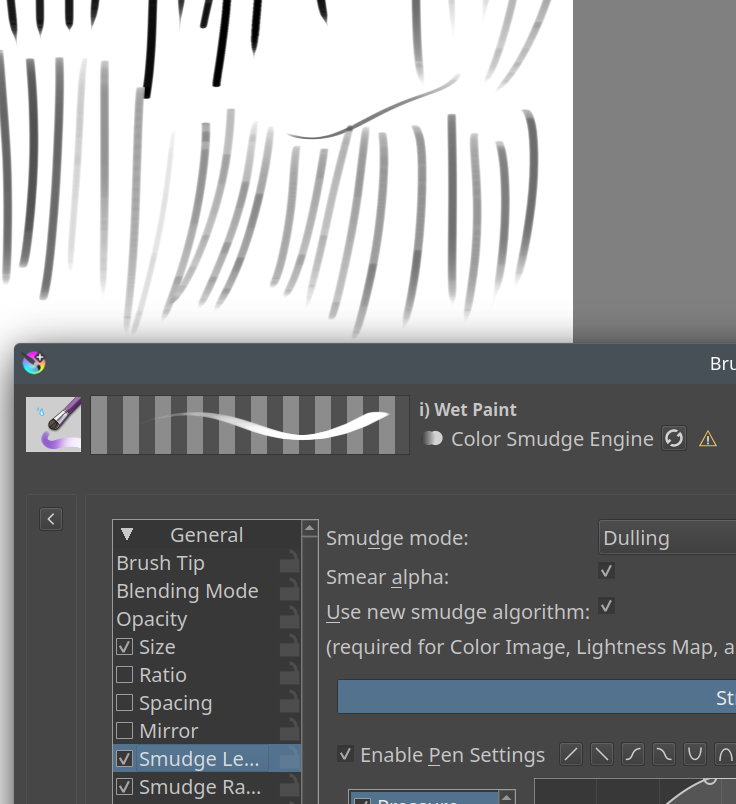The width and height of the screenshot is (736, 804).
Task: Click the Krita logo in dialog title bar
Action: coord(34,363)
